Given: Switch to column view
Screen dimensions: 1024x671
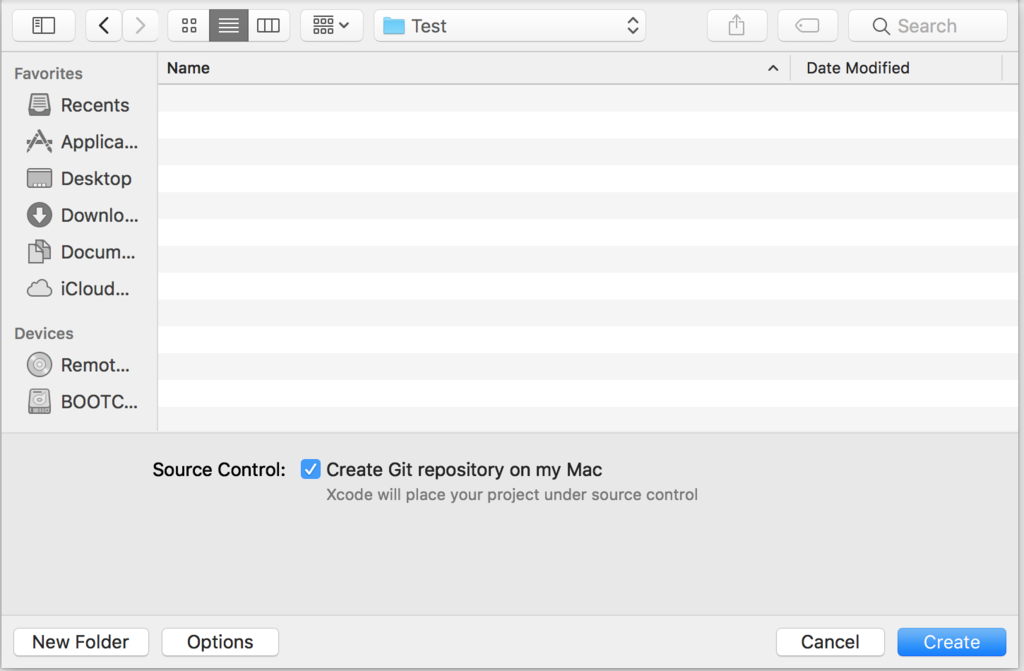Looking at the screenshot, I should (268, 25).
